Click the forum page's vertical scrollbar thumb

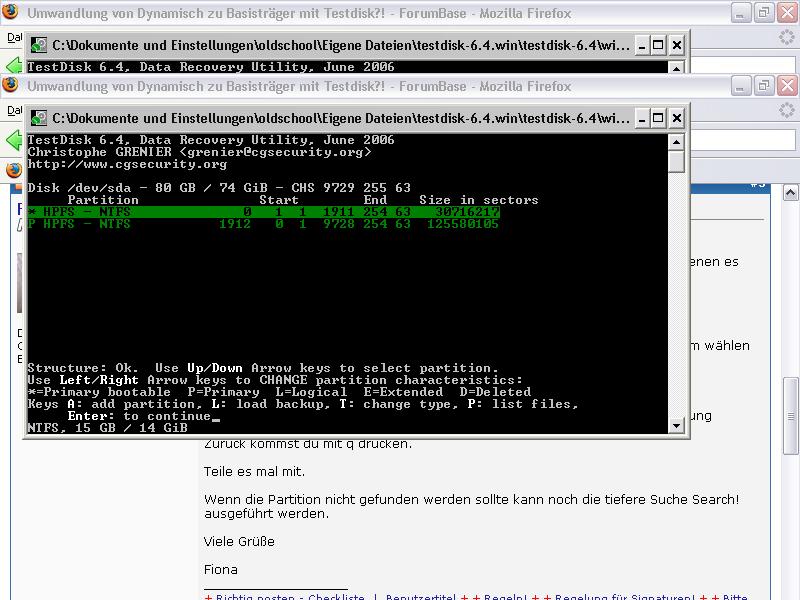click(790, 416)
